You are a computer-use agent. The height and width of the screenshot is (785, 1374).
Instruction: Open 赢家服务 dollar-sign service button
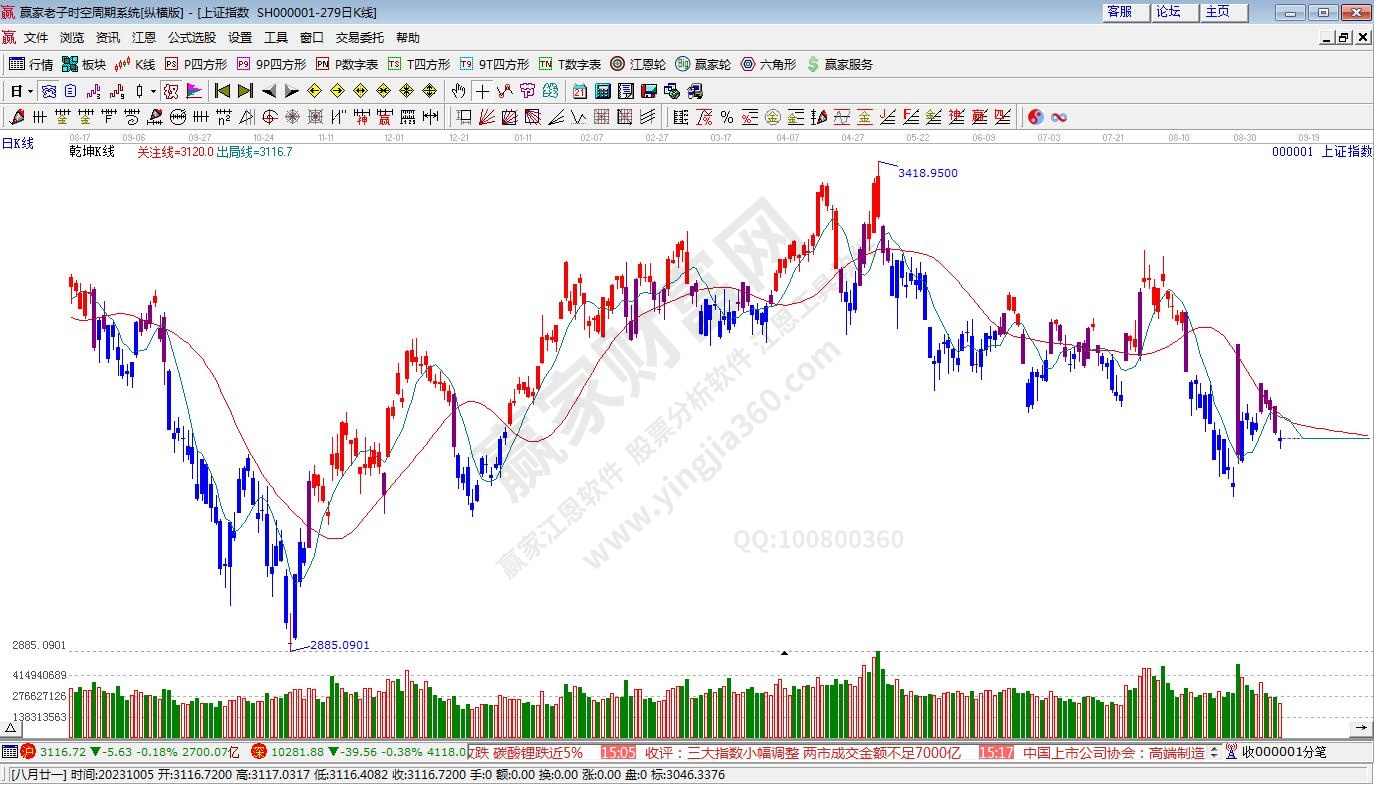coord(839,64)
